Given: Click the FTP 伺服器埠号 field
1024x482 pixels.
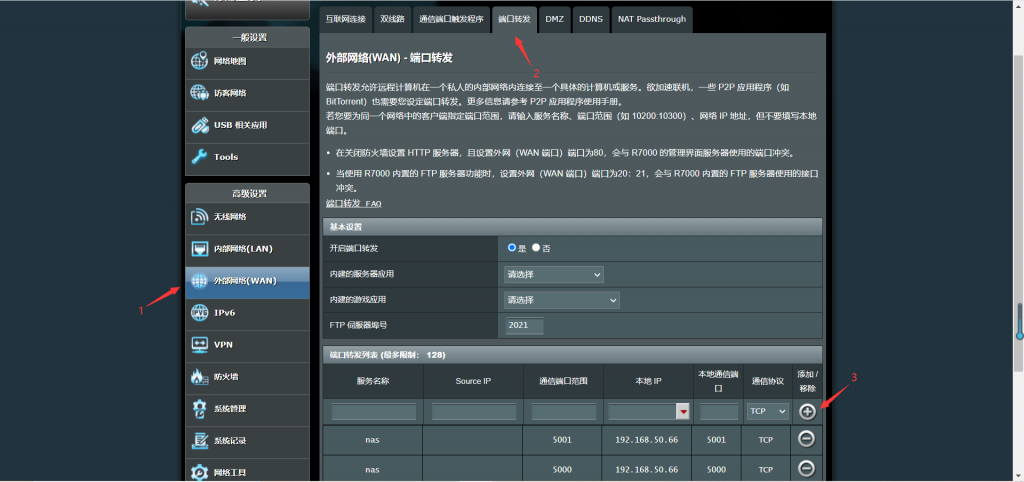Looking at the screenshot, I should 524,325.
